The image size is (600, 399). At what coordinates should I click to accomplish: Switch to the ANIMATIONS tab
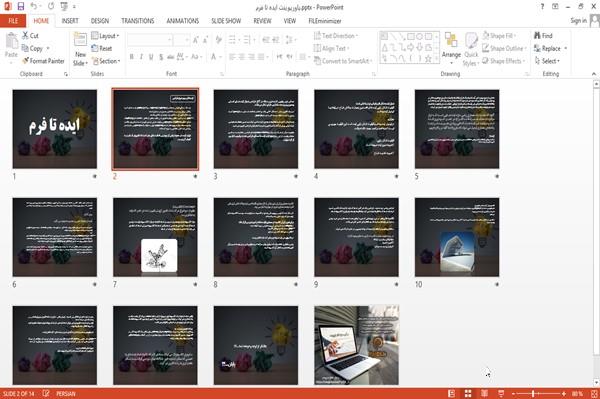click(x=183, y=21)
